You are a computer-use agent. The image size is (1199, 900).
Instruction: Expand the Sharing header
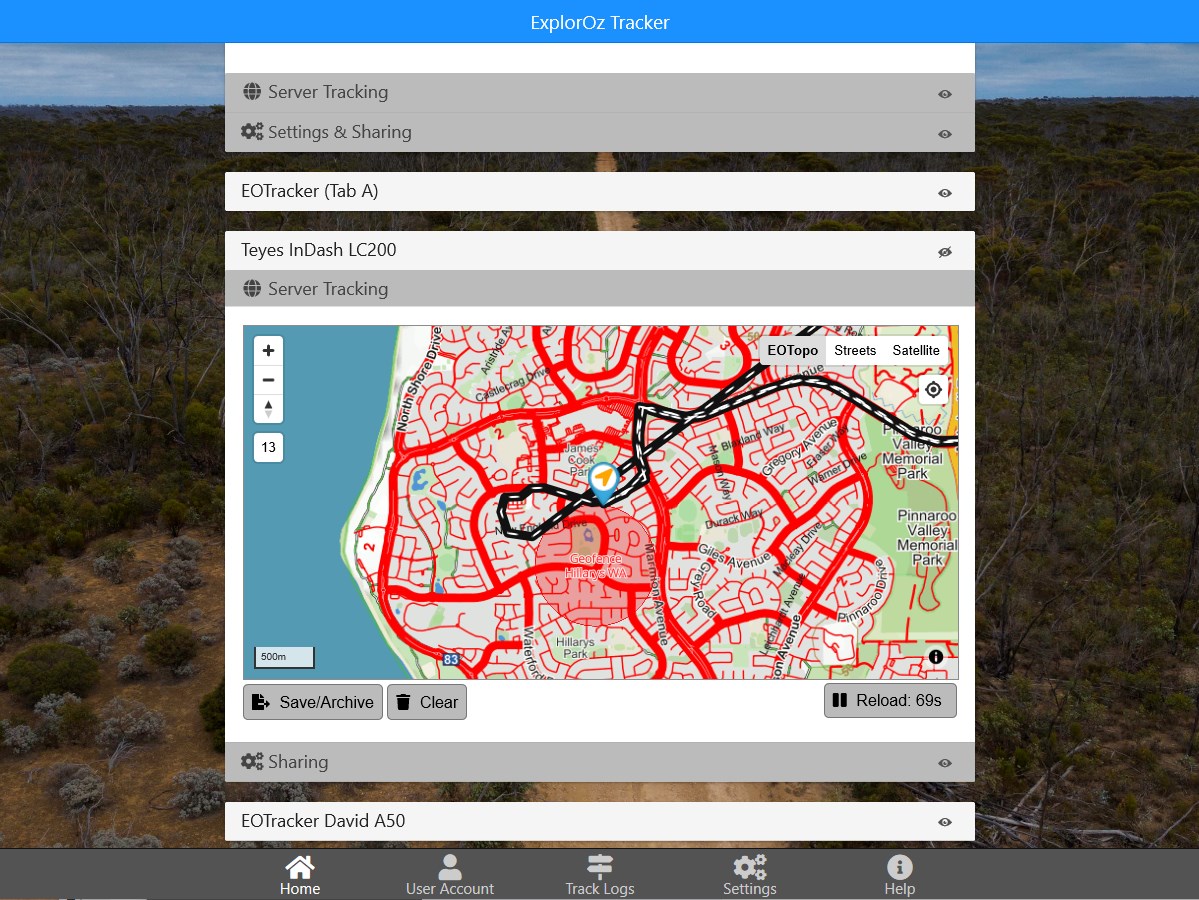coord(600,762)
